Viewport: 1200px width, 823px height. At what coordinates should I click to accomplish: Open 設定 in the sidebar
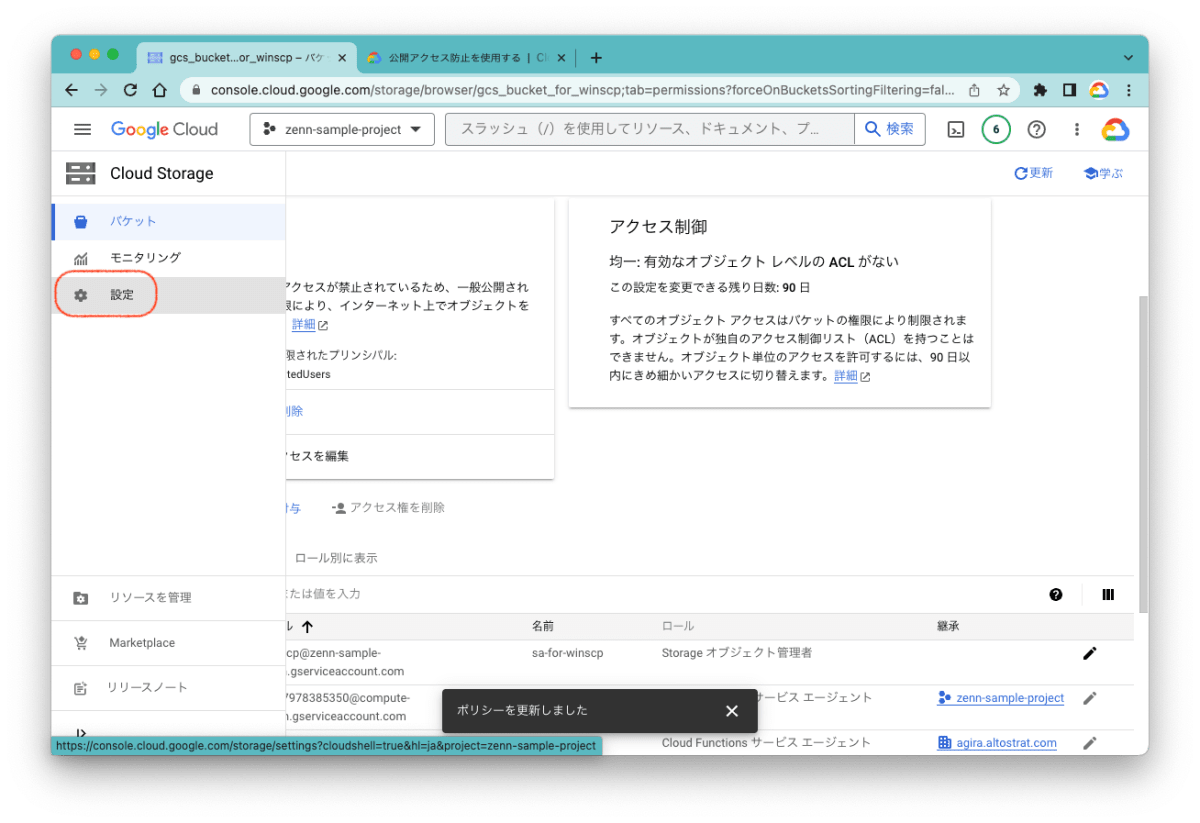click(x=168, y=295)
